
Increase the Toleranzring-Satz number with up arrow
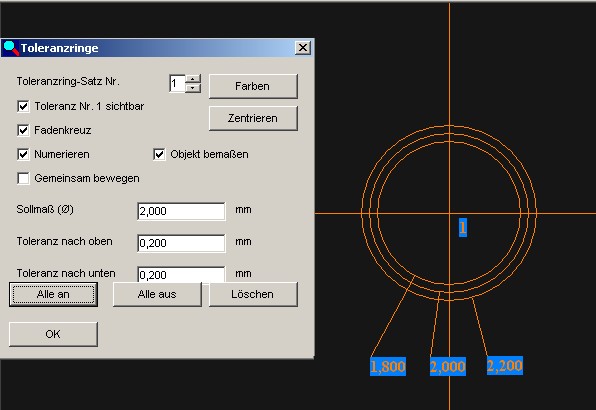pyautogui.click(x=193, y=79)
